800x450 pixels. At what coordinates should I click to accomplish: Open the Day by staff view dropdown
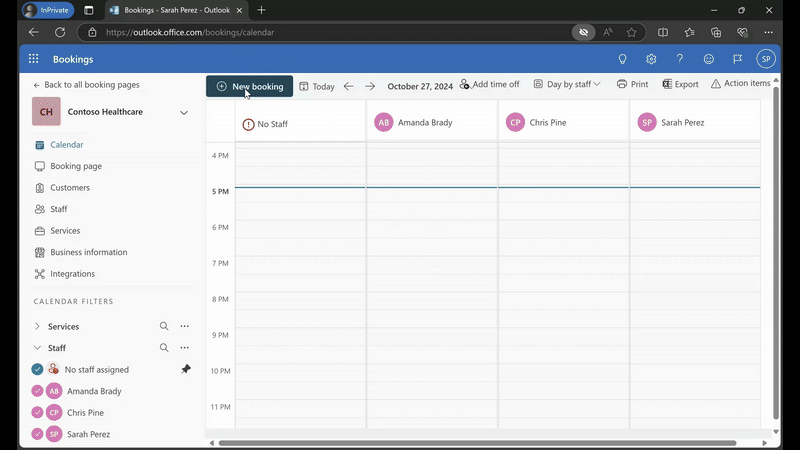point(567,84)
